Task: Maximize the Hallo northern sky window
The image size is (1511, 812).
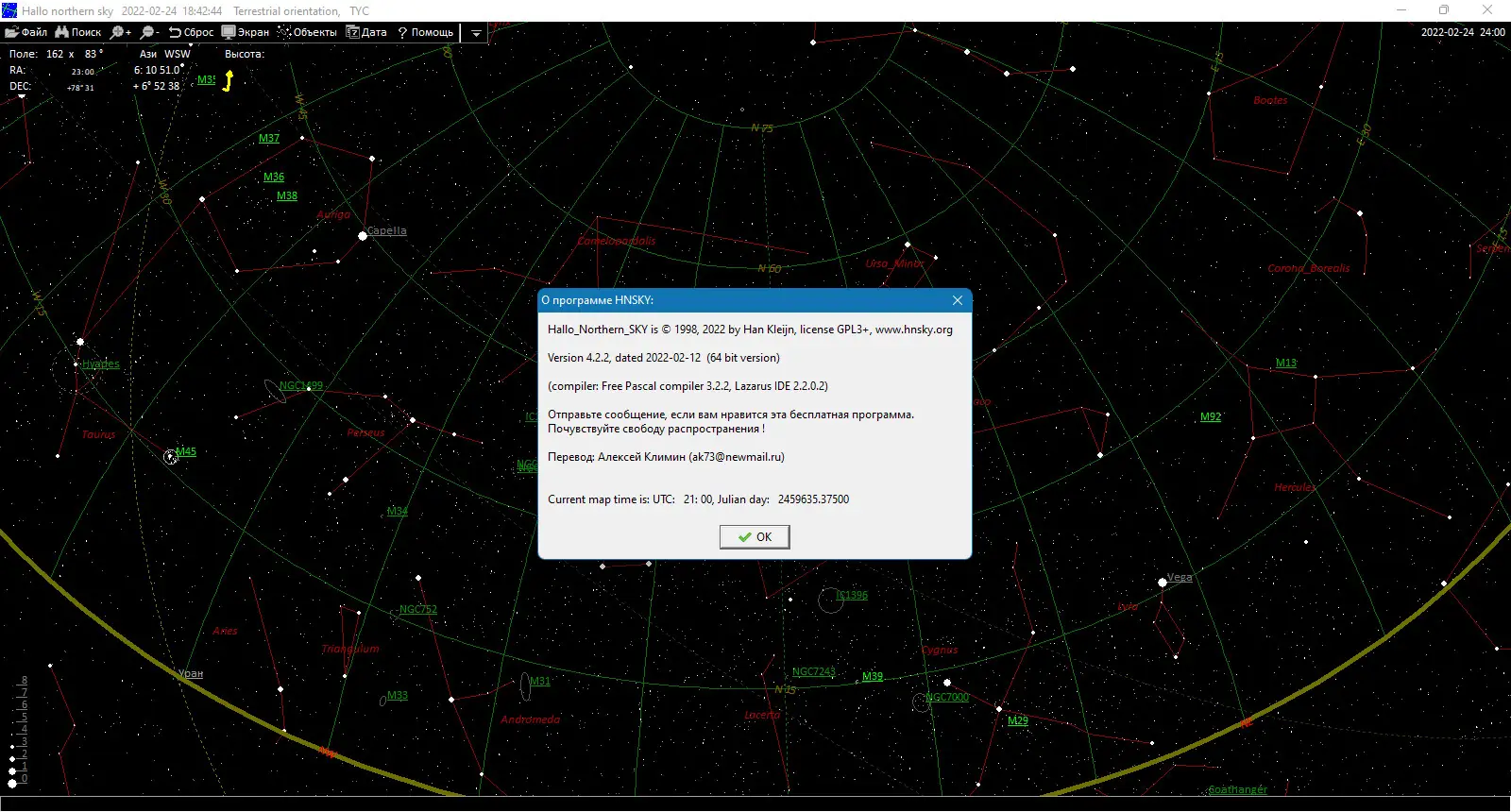Action: (x=1443, y=10)
